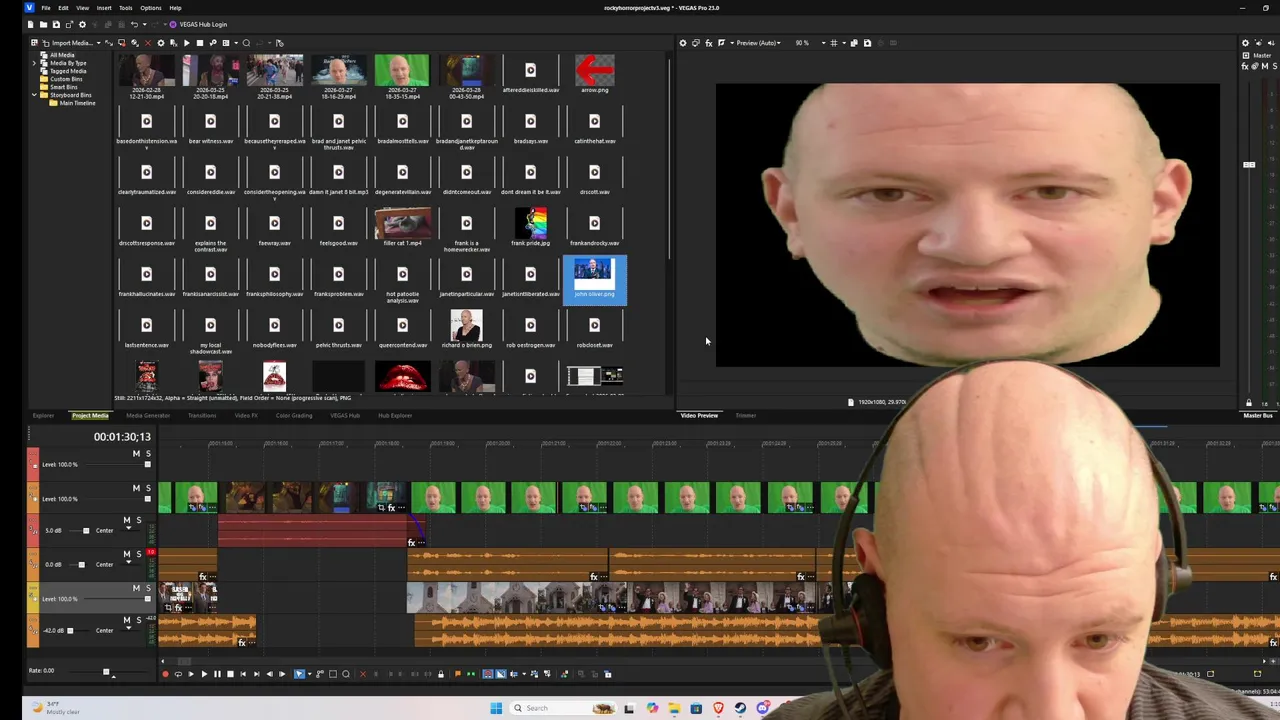Click the Media FX icon in Project Media
Image resolution: width=1280 pixels, height=720 pixels.
click(x=174, y=43)
